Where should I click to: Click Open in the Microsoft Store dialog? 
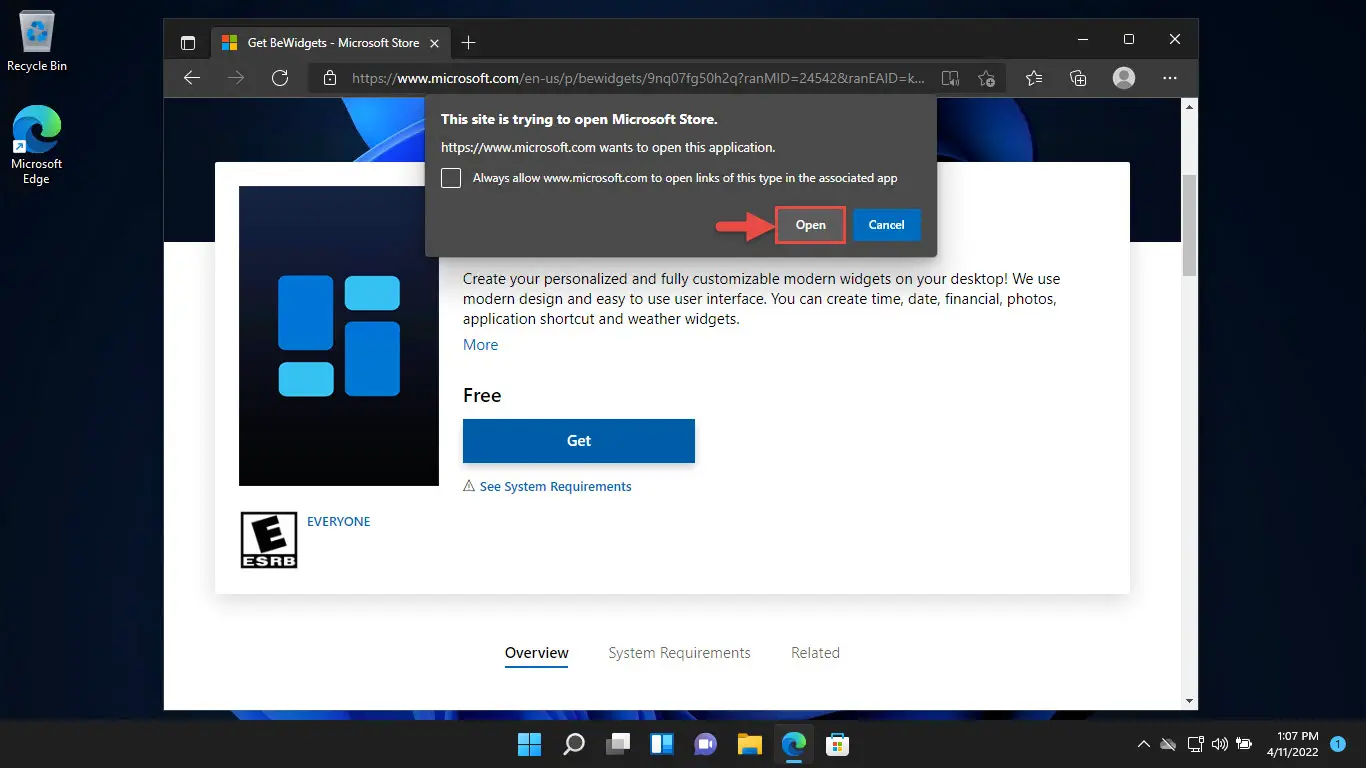click(810, 225)
